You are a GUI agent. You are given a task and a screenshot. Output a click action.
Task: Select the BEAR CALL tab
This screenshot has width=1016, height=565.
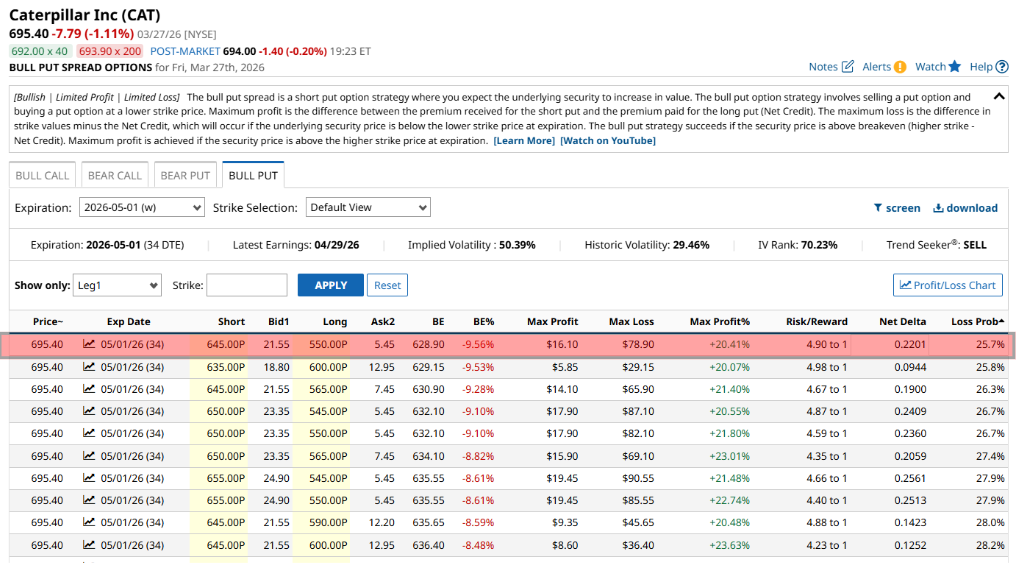115,175
